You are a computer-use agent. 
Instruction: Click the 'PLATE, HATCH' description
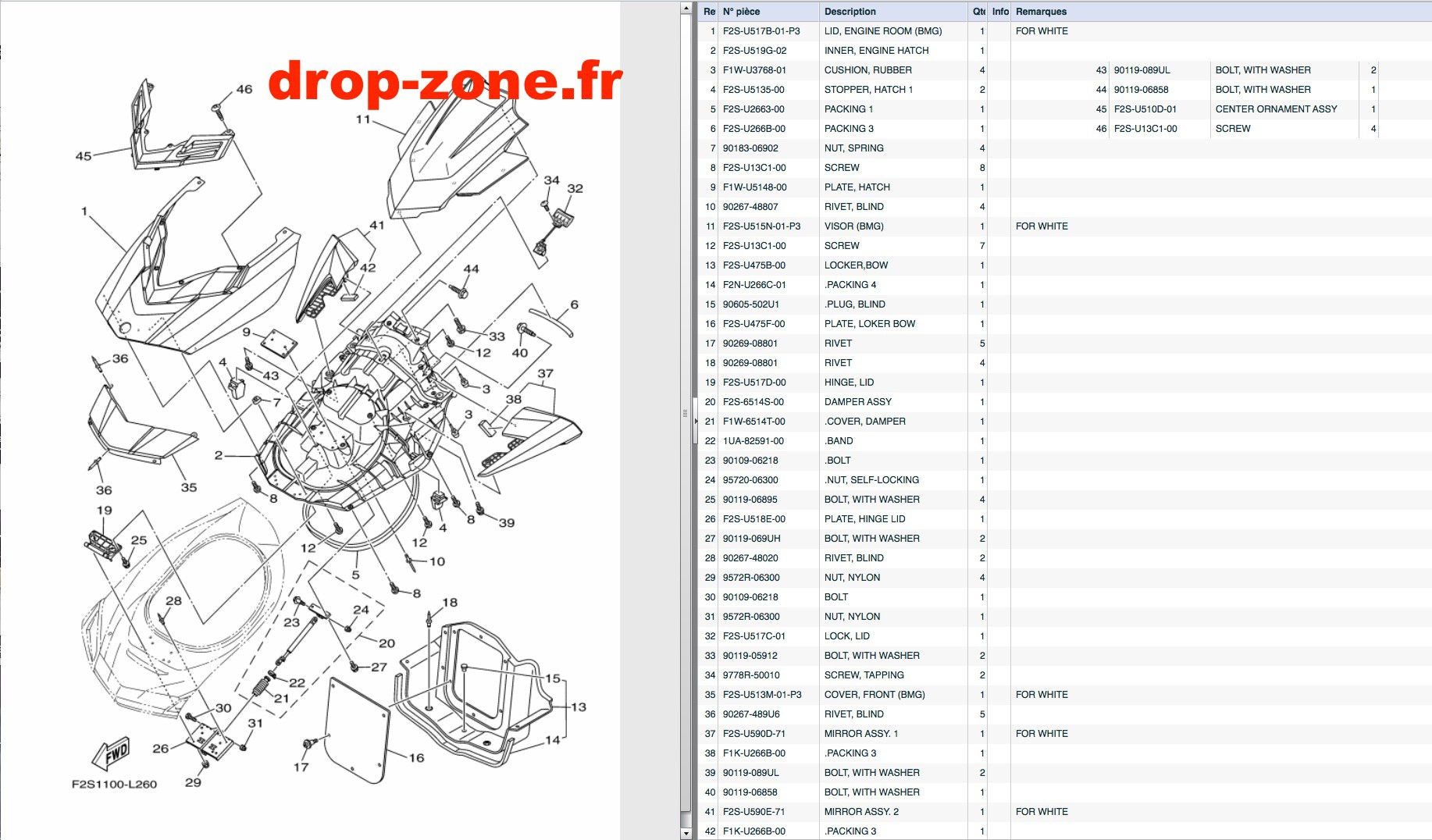click(x=857, y=187)
